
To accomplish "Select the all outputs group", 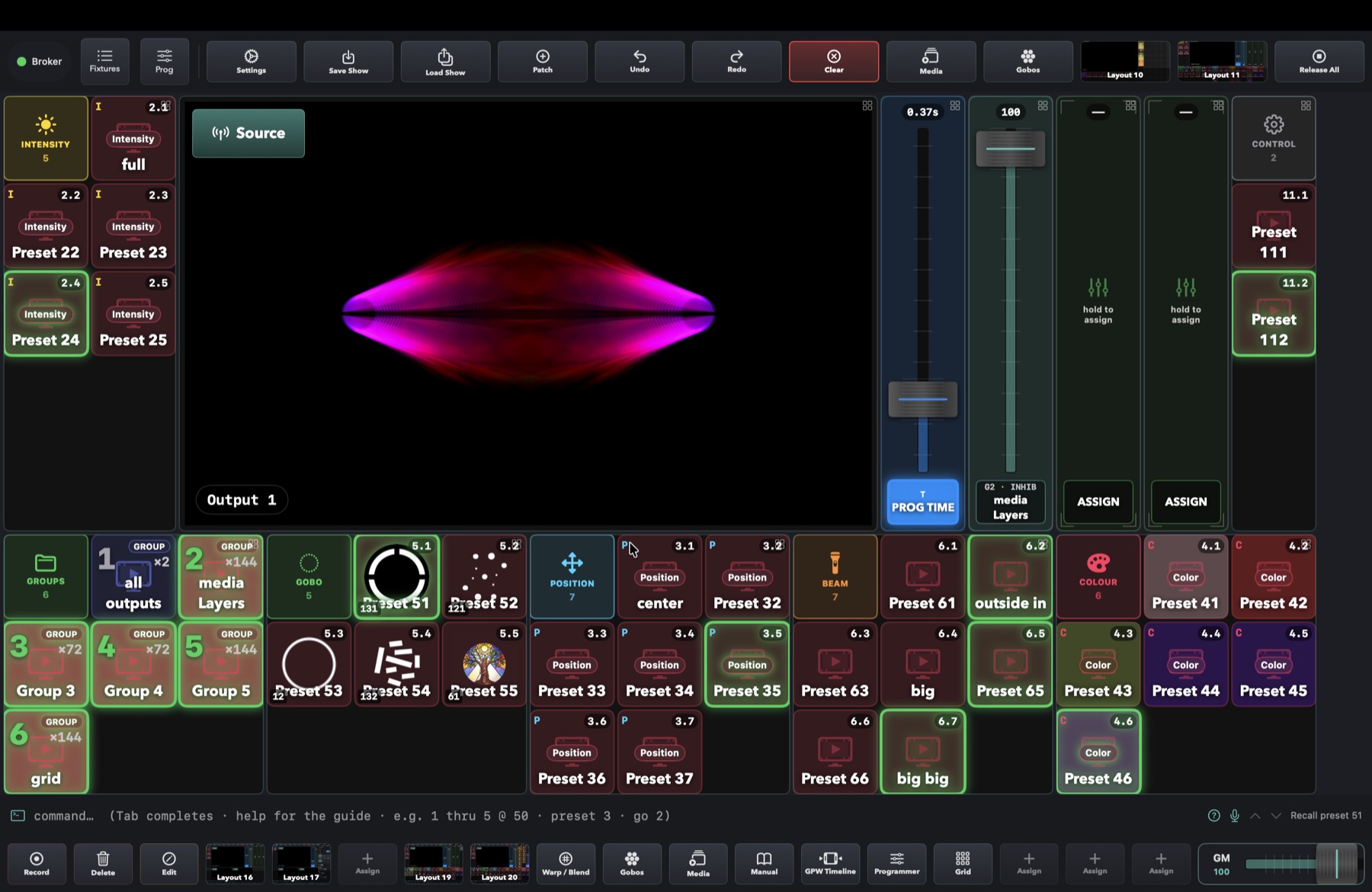I will pos(133,576).
